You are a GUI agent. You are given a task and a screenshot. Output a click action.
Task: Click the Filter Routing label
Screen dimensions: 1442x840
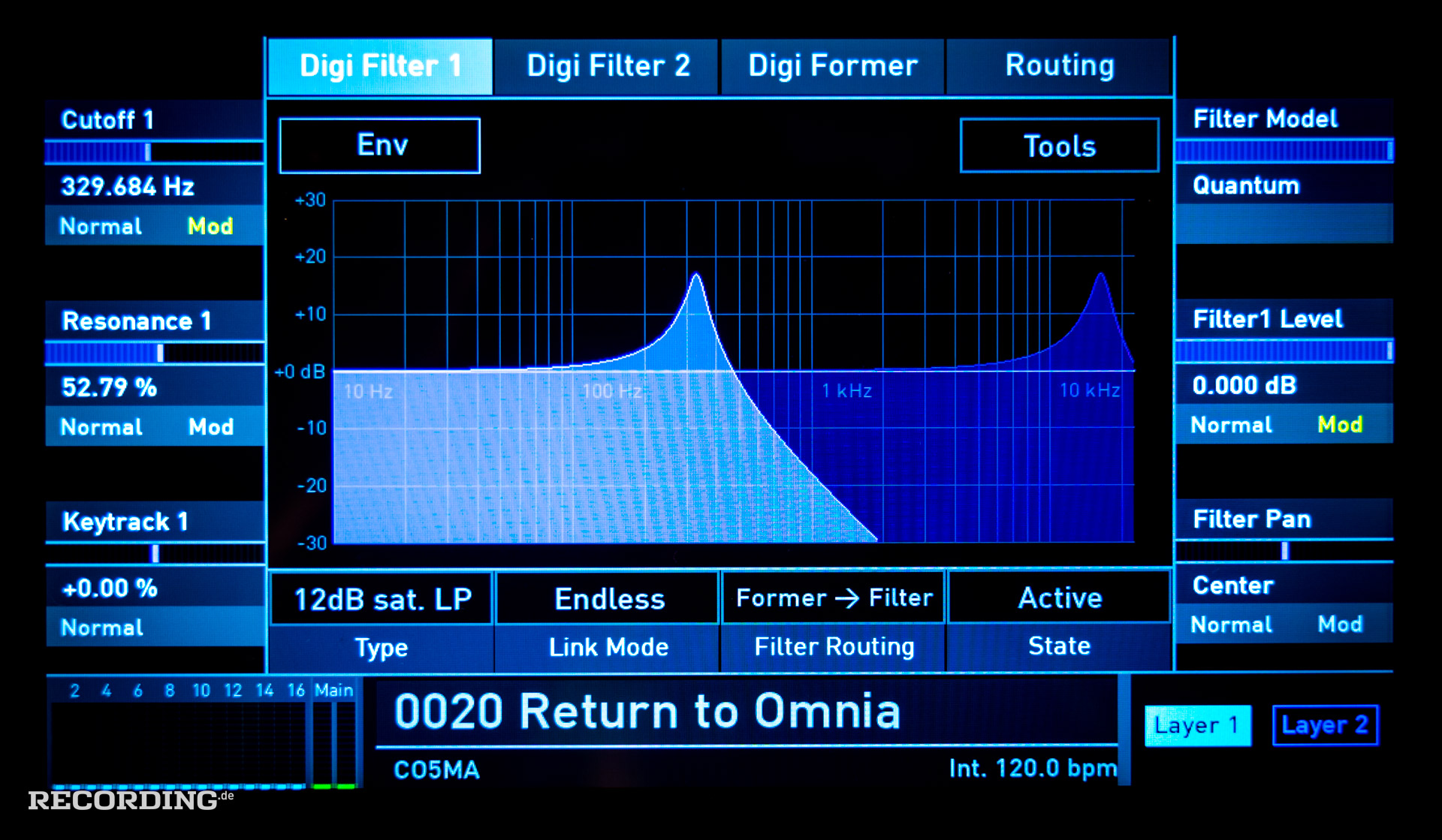(834, 647)
